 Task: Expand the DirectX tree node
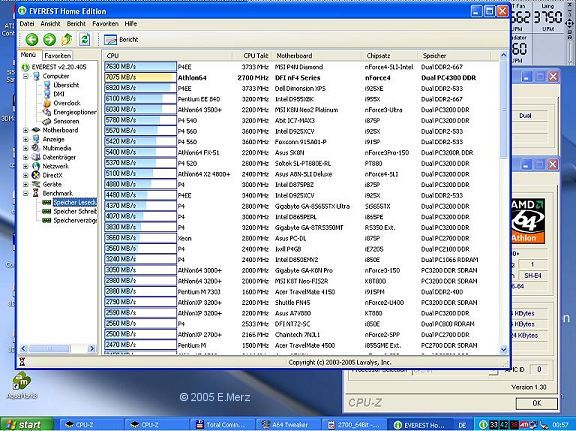[26, 175]
